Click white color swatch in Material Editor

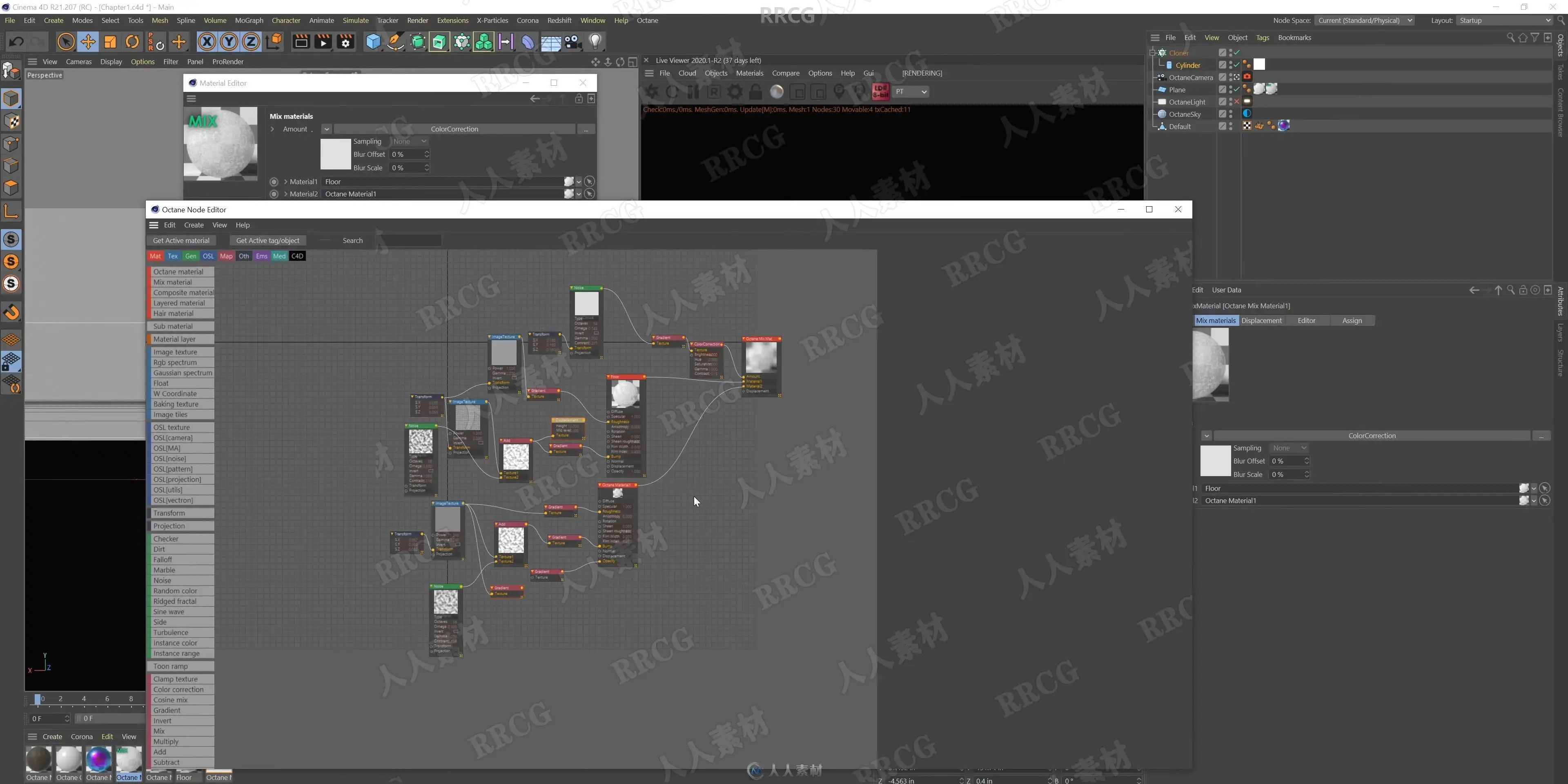(x=335, y=154)
